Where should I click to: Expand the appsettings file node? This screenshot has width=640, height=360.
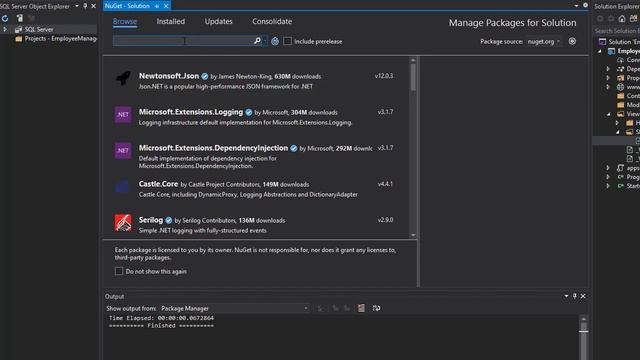(608, 168)
